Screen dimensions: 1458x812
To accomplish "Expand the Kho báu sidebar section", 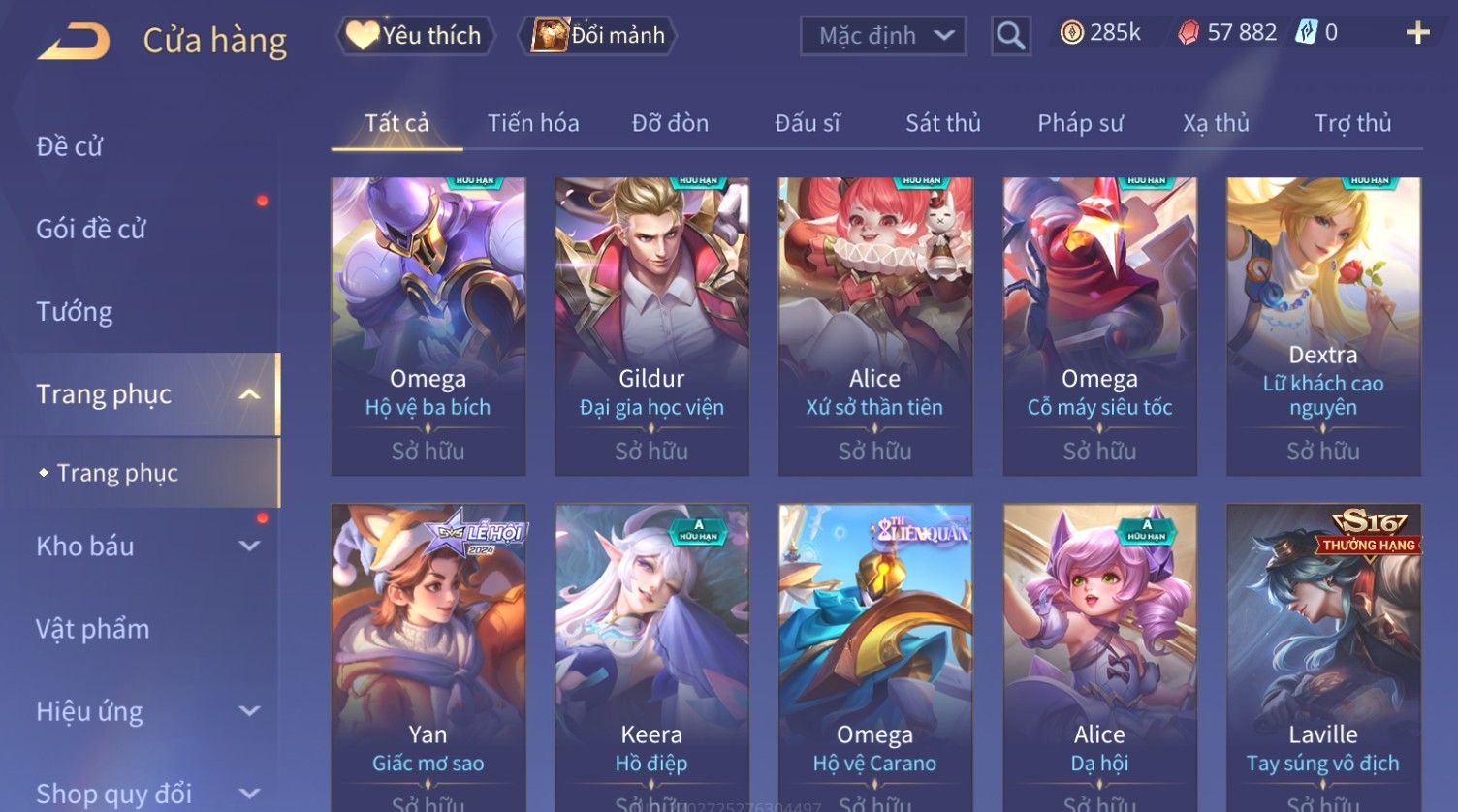I will (249, 547).
